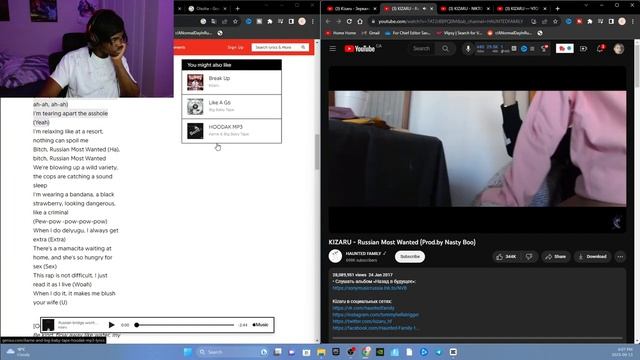Switch to the first Kizaru YouTube tab
The image size is (640, 360).
(x=351, y=8)
